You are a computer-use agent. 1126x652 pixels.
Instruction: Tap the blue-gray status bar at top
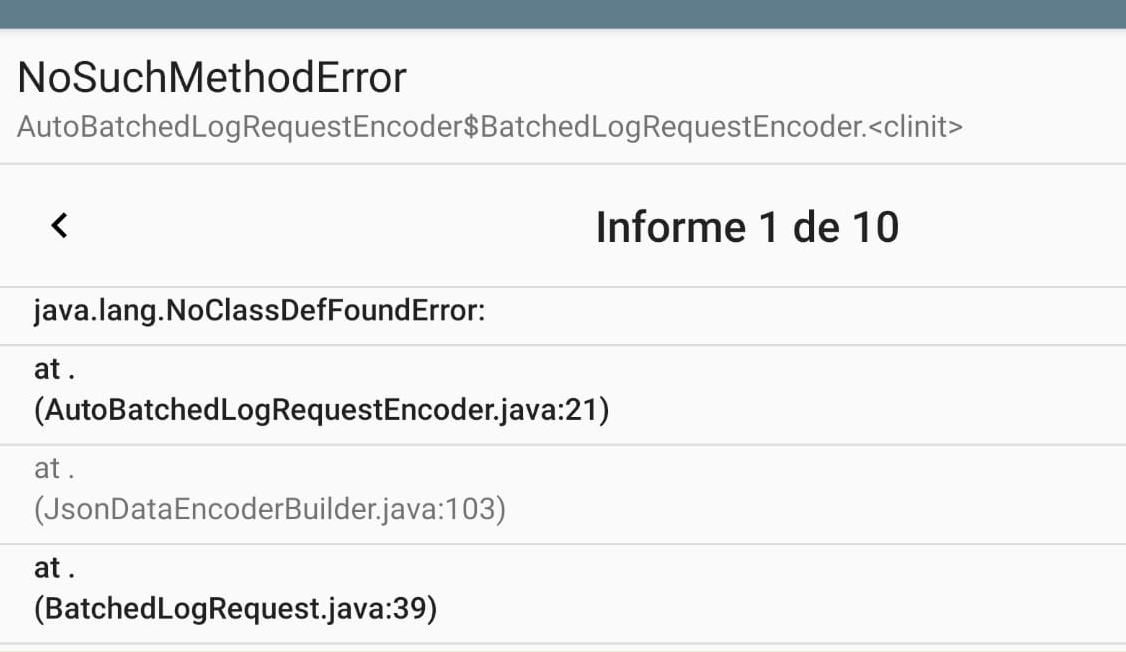pyautogui.click(x=563, y=14)
